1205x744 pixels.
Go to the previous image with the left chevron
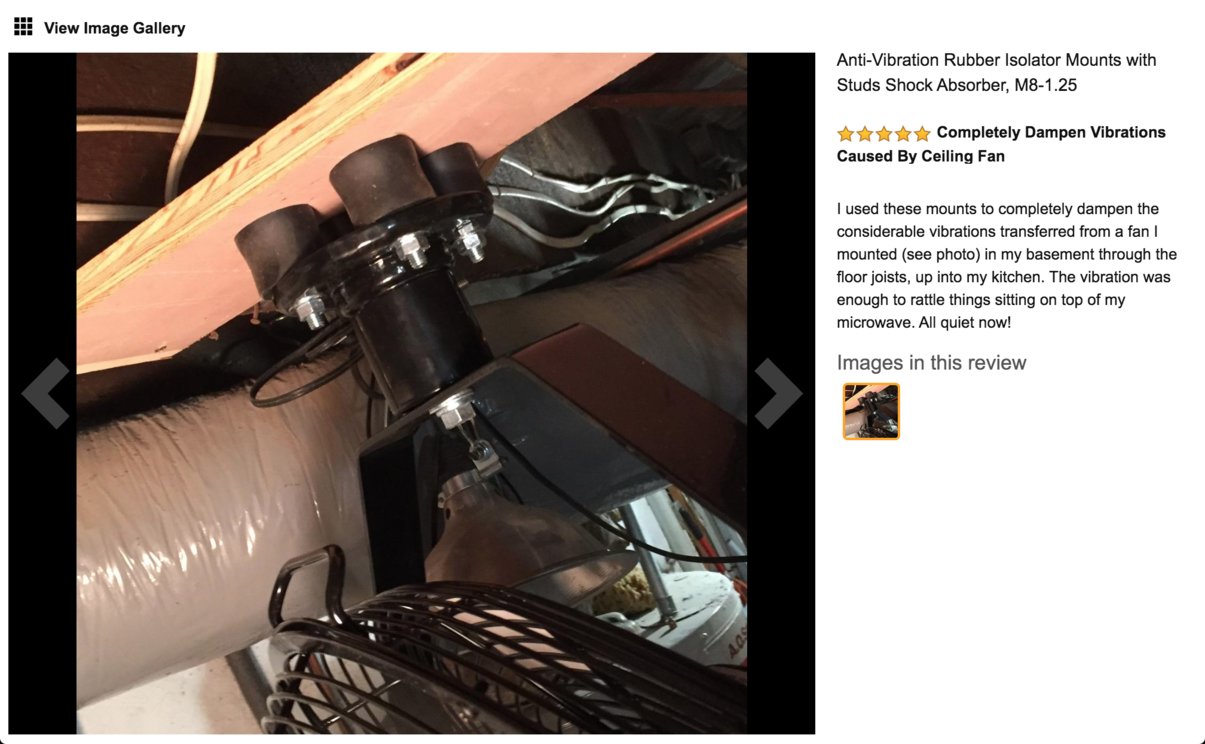[x=46, y=393]
